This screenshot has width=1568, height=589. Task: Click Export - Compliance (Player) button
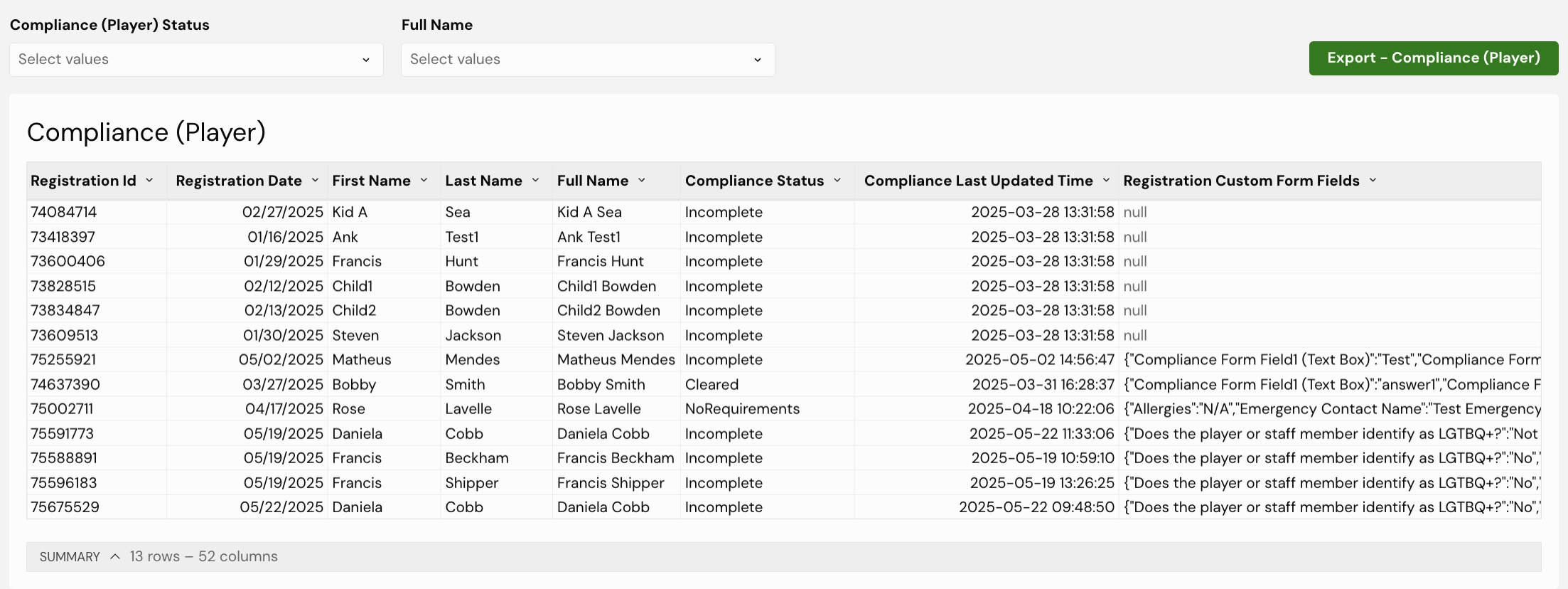point(1434,58)
